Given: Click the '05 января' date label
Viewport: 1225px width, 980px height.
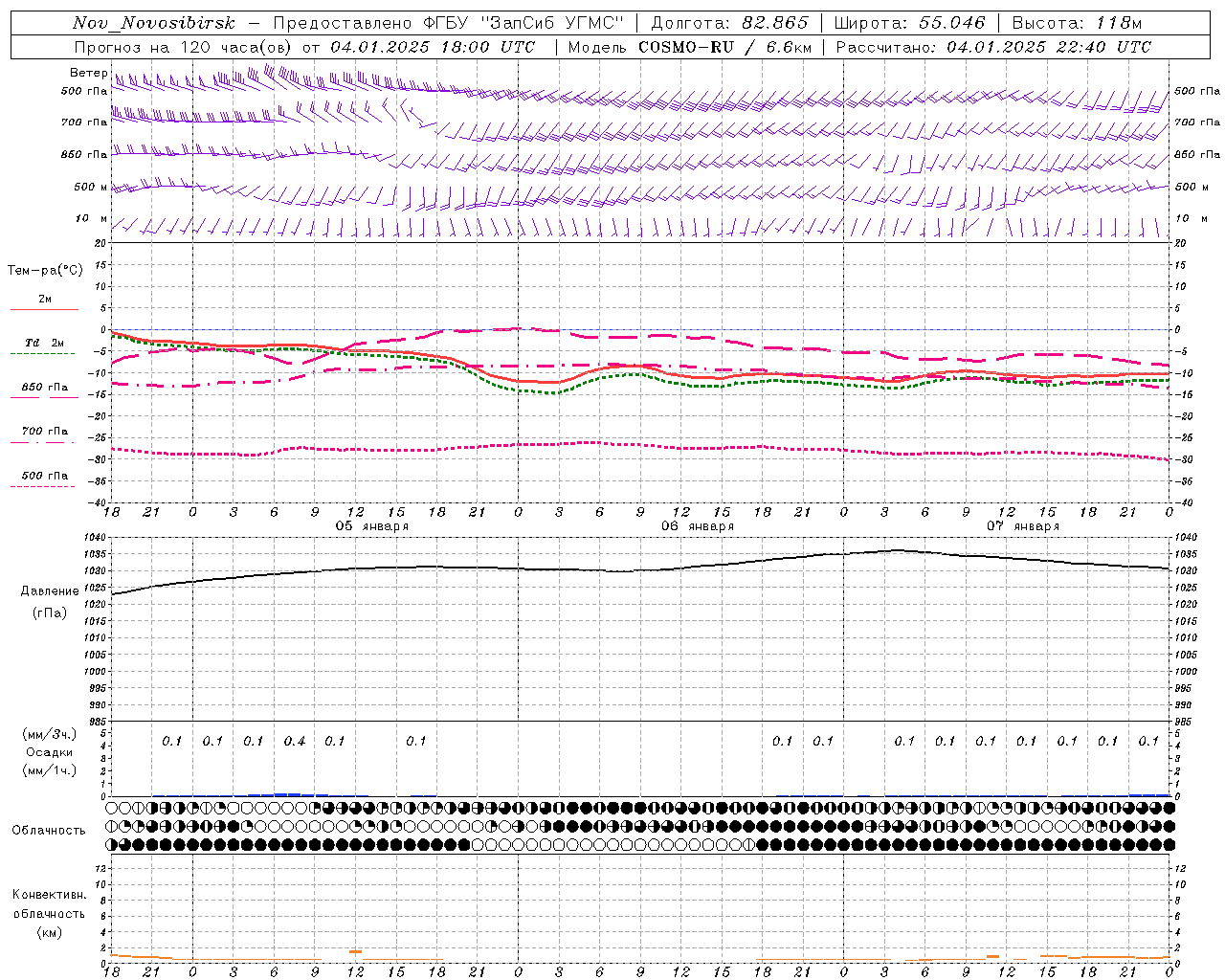Looking at the screenshot, I should [371, 526].
